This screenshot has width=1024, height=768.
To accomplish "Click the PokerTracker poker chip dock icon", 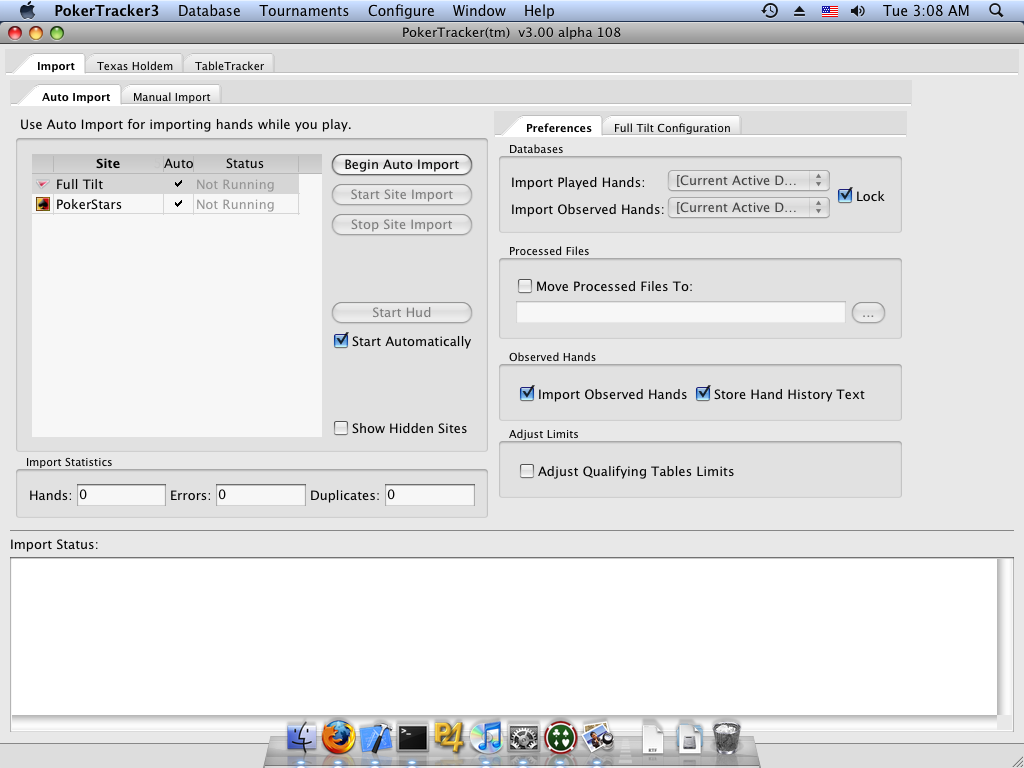I will click(x=560, y=738).
